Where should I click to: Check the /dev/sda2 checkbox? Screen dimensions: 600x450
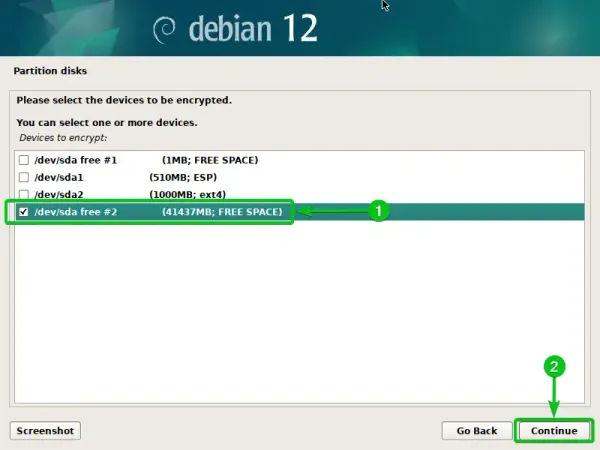tap(23, 194)
